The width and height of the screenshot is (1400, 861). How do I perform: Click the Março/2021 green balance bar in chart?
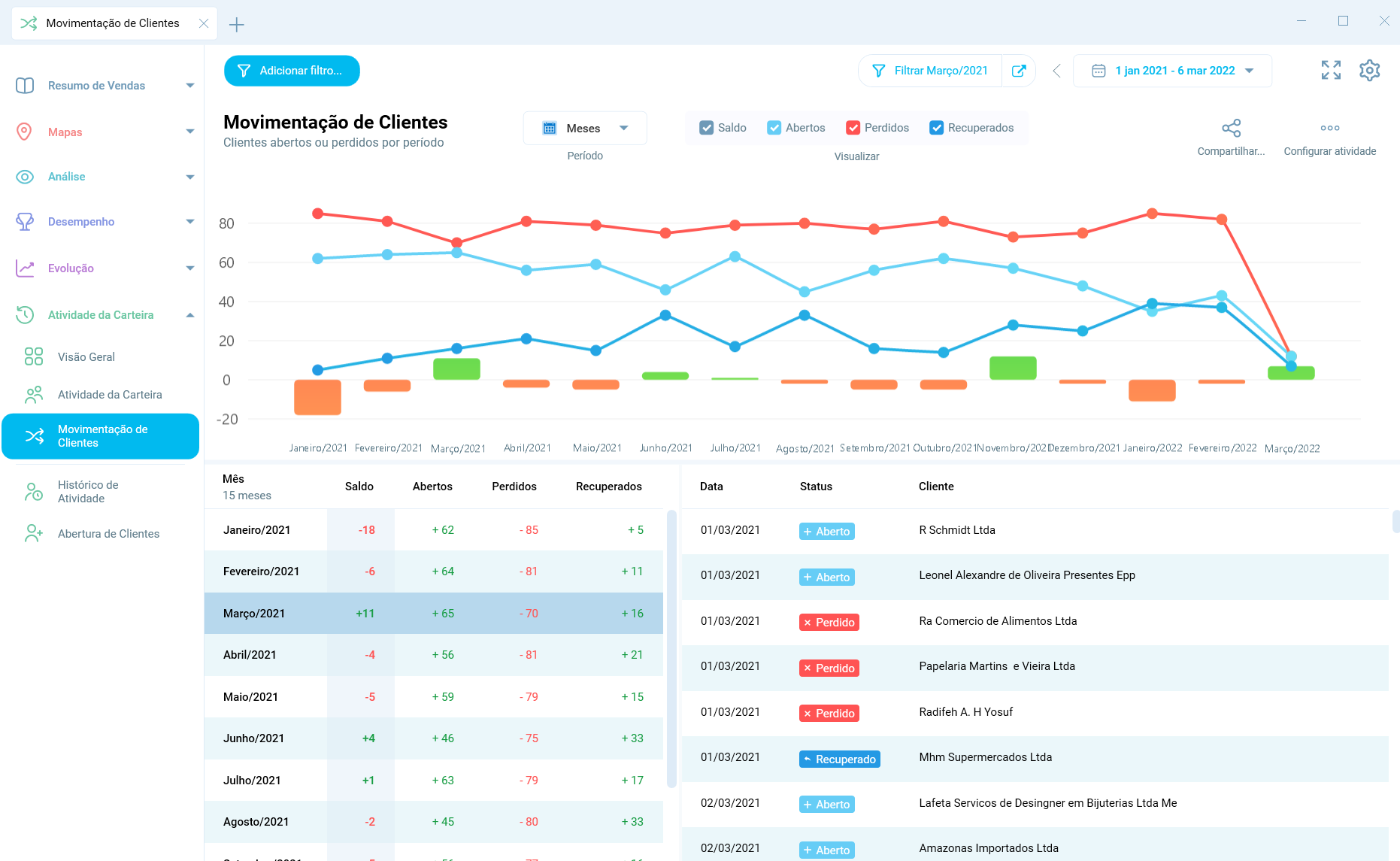click(456, 368)
